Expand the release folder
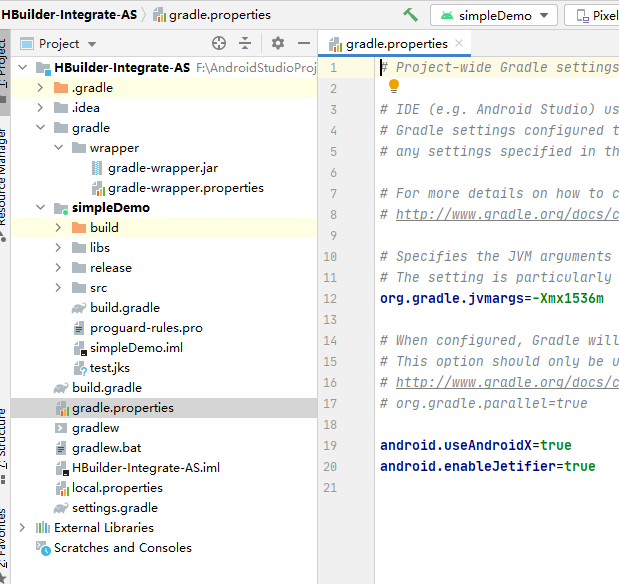619x584 pixels. tap(58, 268)
